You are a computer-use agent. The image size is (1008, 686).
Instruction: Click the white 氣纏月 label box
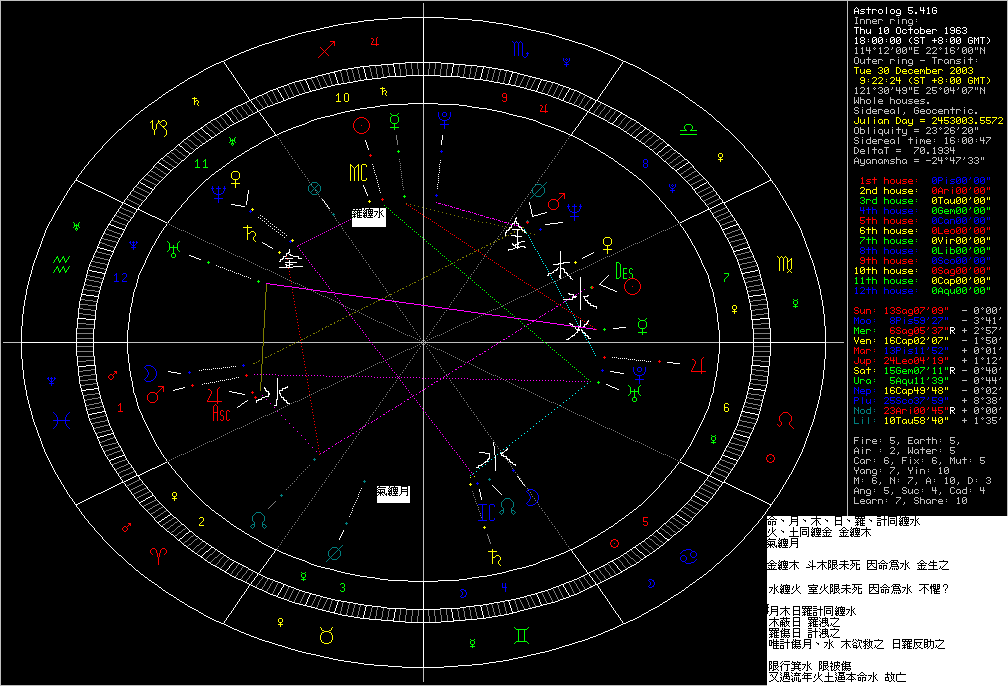click(x=393, y=492)
